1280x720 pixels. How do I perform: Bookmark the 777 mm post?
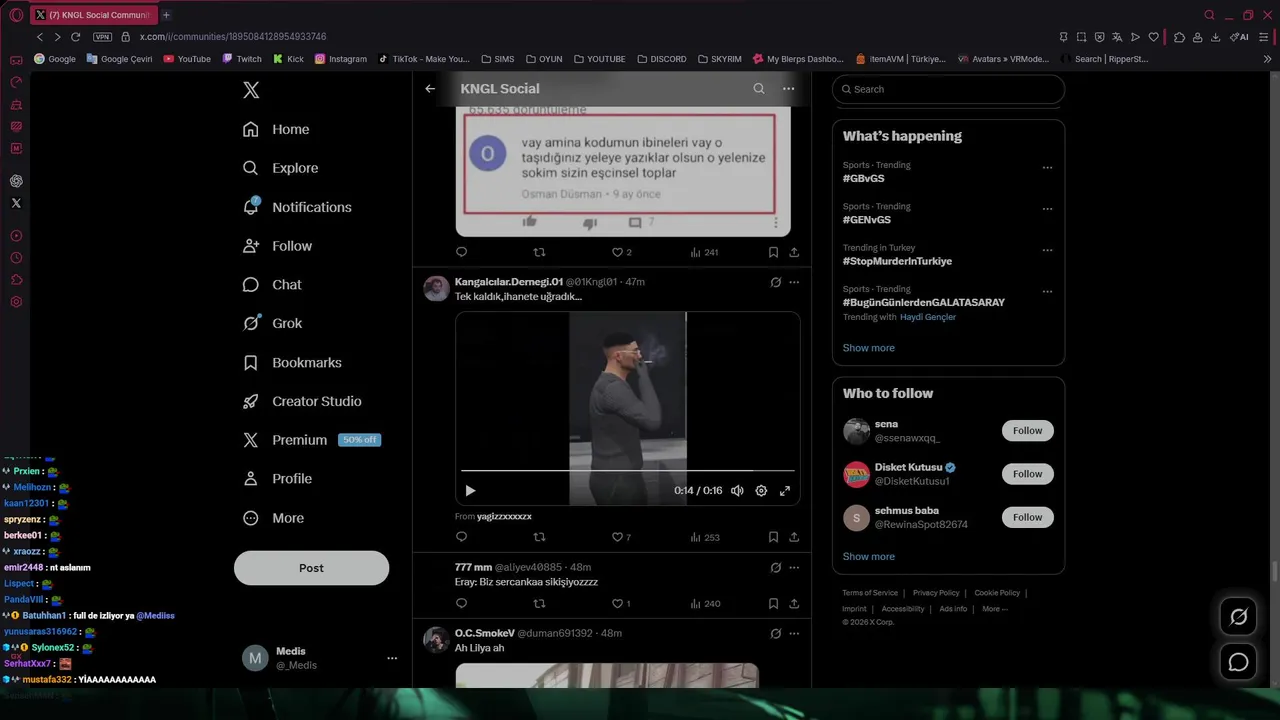[773, 604]
